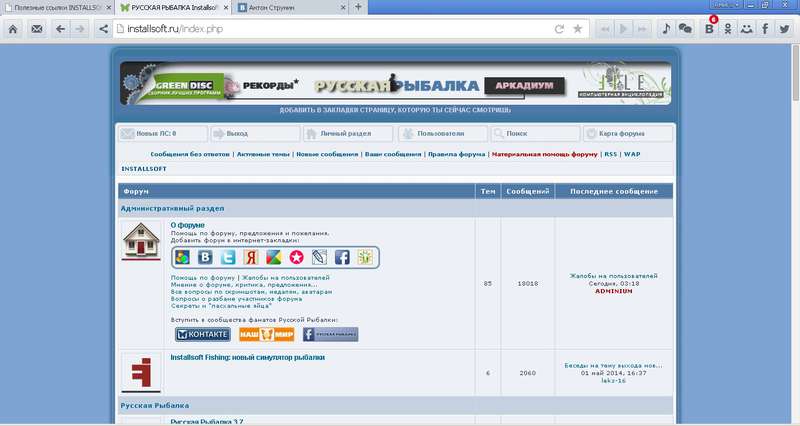The width and height of the screenshot is (800, 426).
Task: Click the smiley face toolbar icon
Action: [x=746, y=29]
